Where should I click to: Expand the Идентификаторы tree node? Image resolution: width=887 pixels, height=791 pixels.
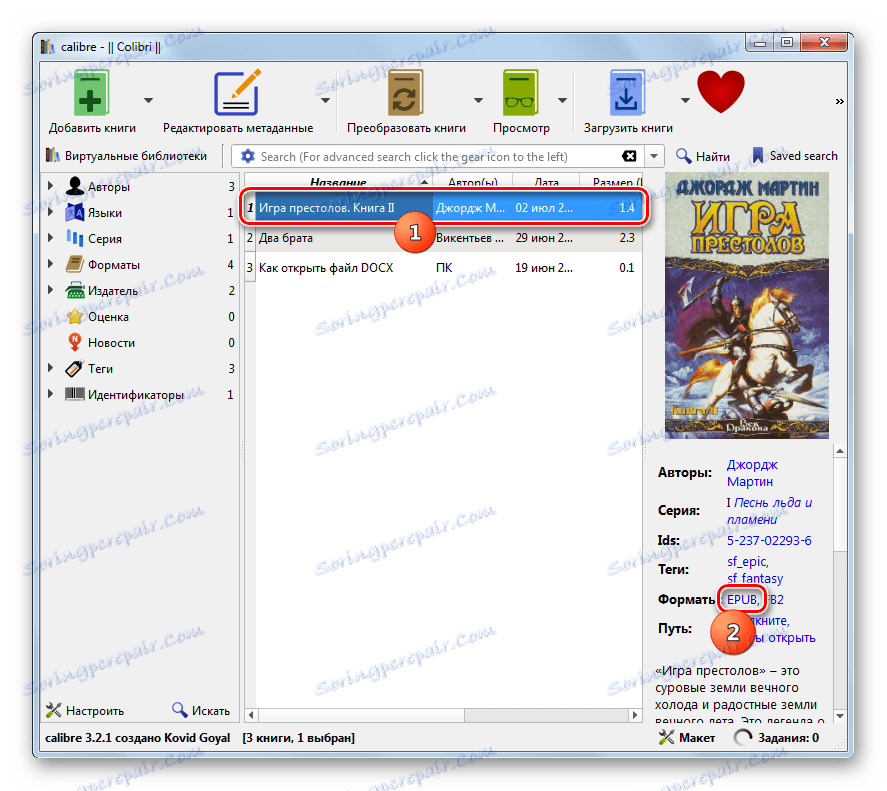[50, 394]
